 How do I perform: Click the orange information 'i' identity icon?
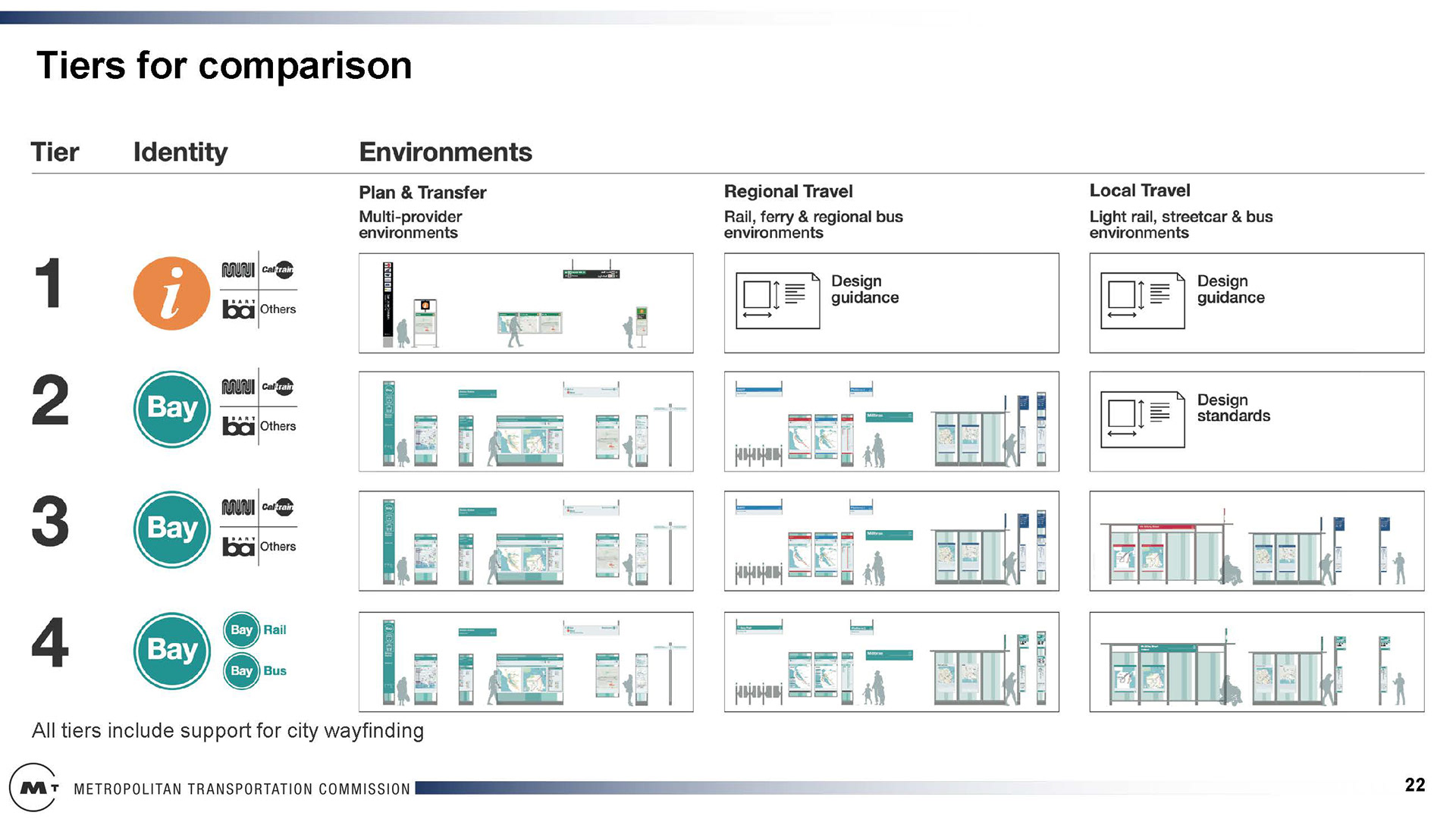(171, 293)
